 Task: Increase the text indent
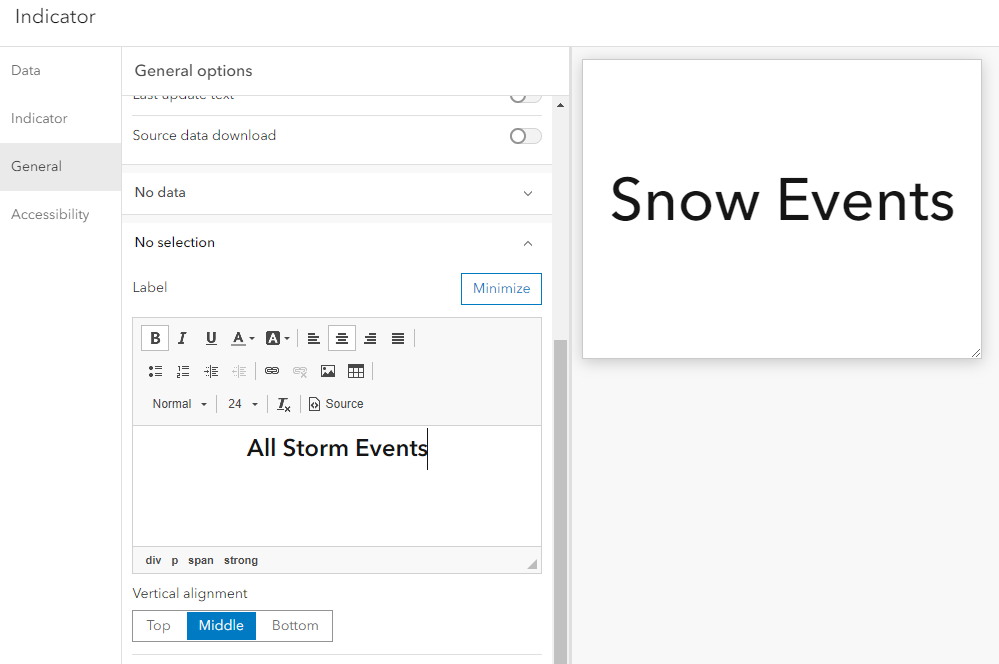click(211, 371)
